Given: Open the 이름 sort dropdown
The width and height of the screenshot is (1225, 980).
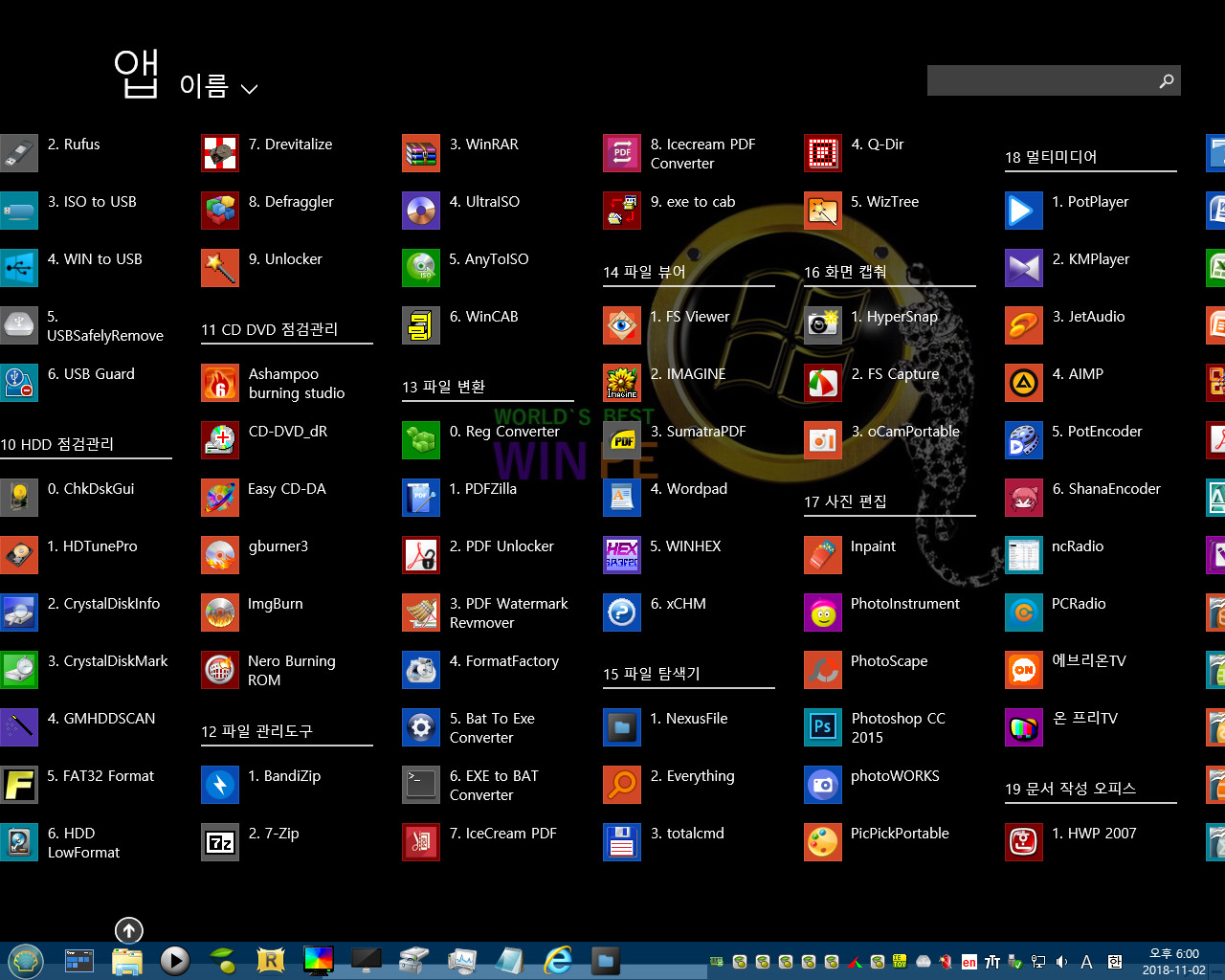Looking at the screenshot, I should (218, 87).
